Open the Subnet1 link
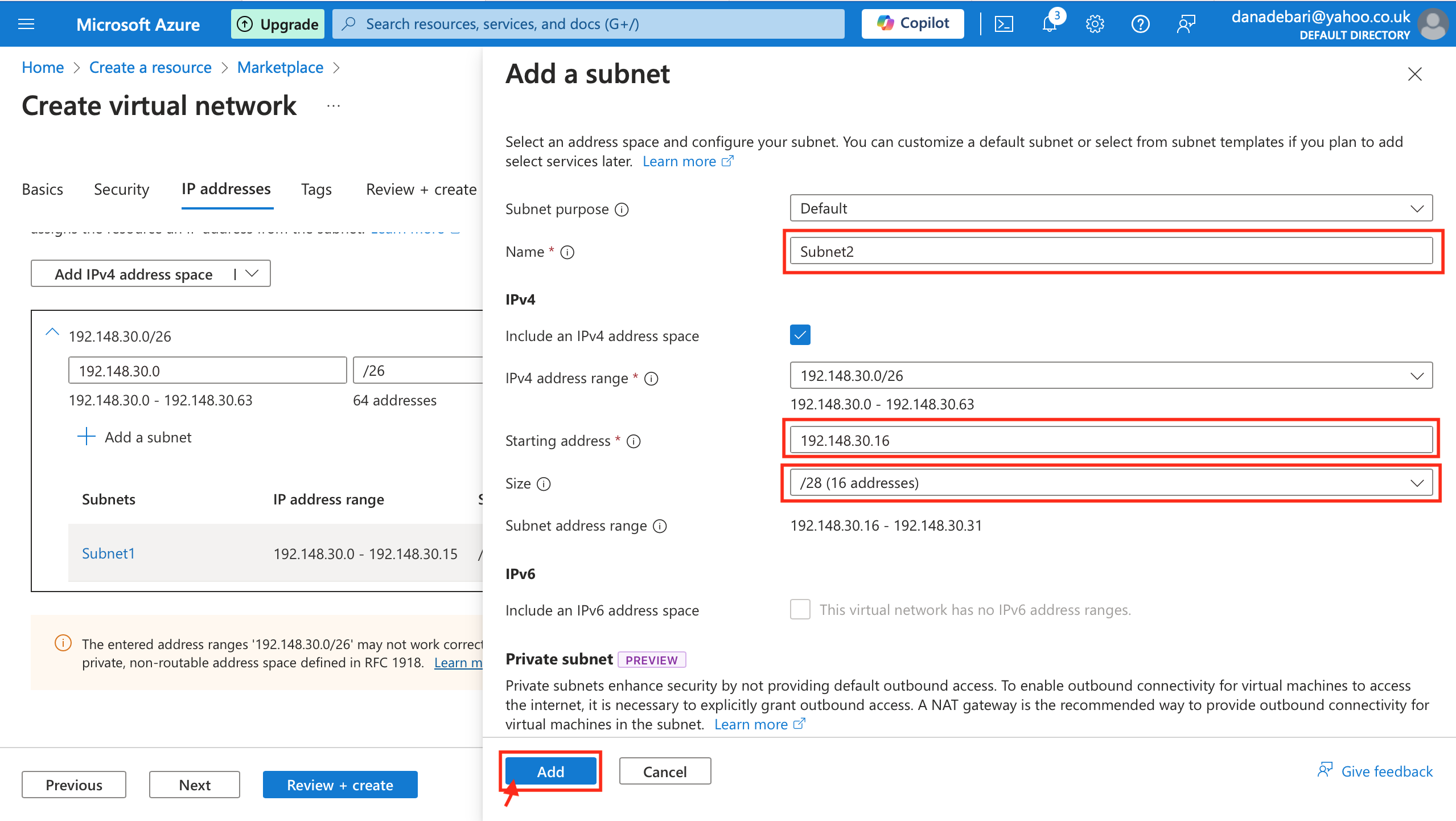Screen dimensions: 1456x821 click(x=108, y=553)
